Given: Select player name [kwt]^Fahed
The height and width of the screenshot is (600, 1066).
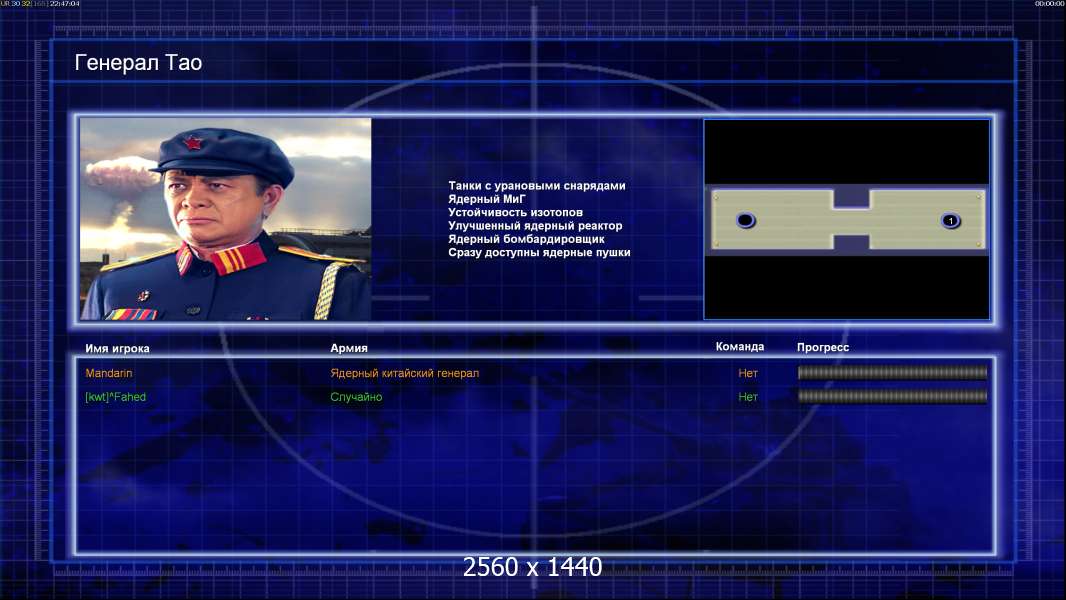Looking at the screenshot, I should pos(116,397).
